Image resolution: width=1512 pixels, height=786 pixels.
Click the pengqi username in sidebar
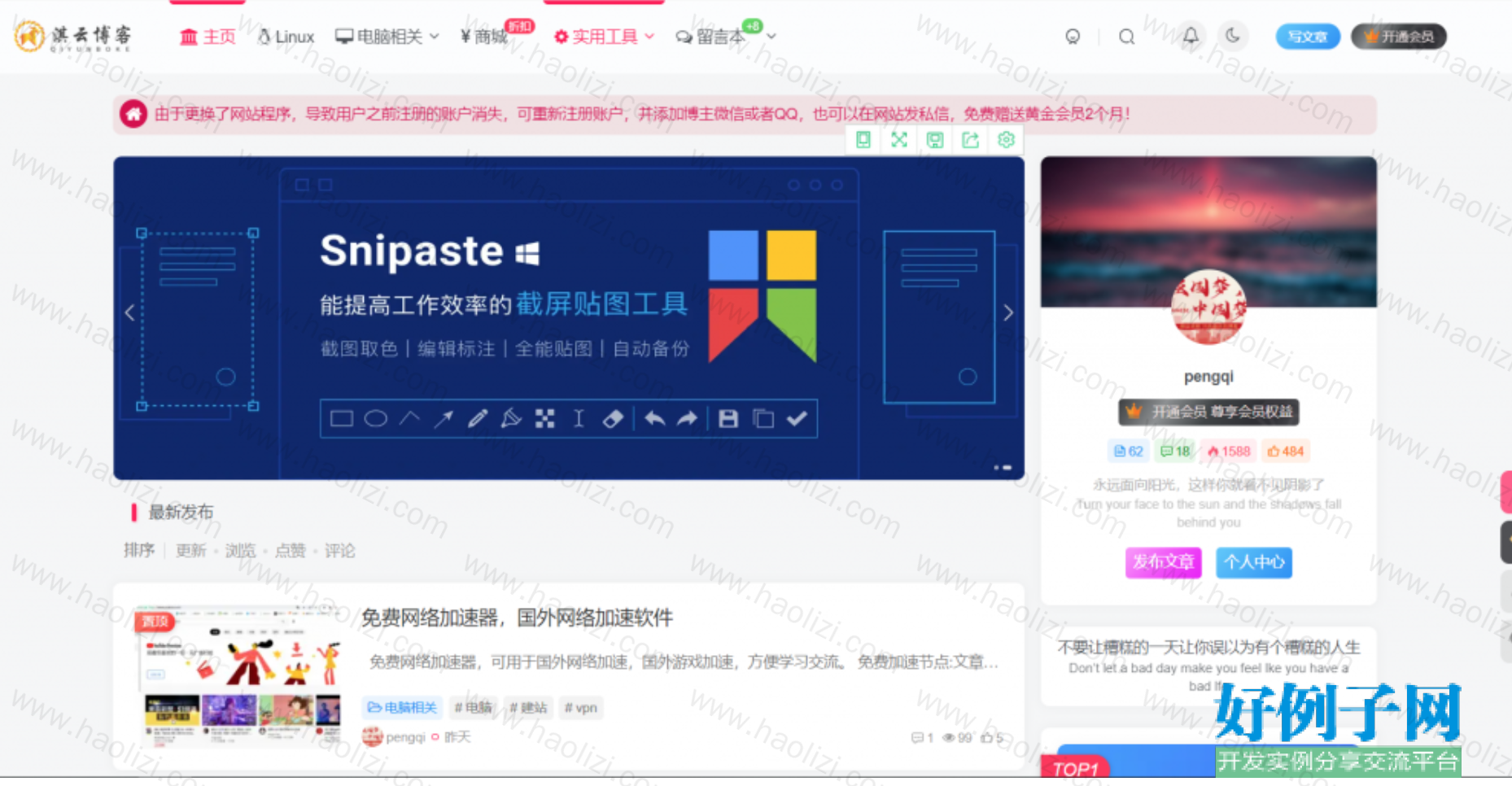[x=1208, y=377]
